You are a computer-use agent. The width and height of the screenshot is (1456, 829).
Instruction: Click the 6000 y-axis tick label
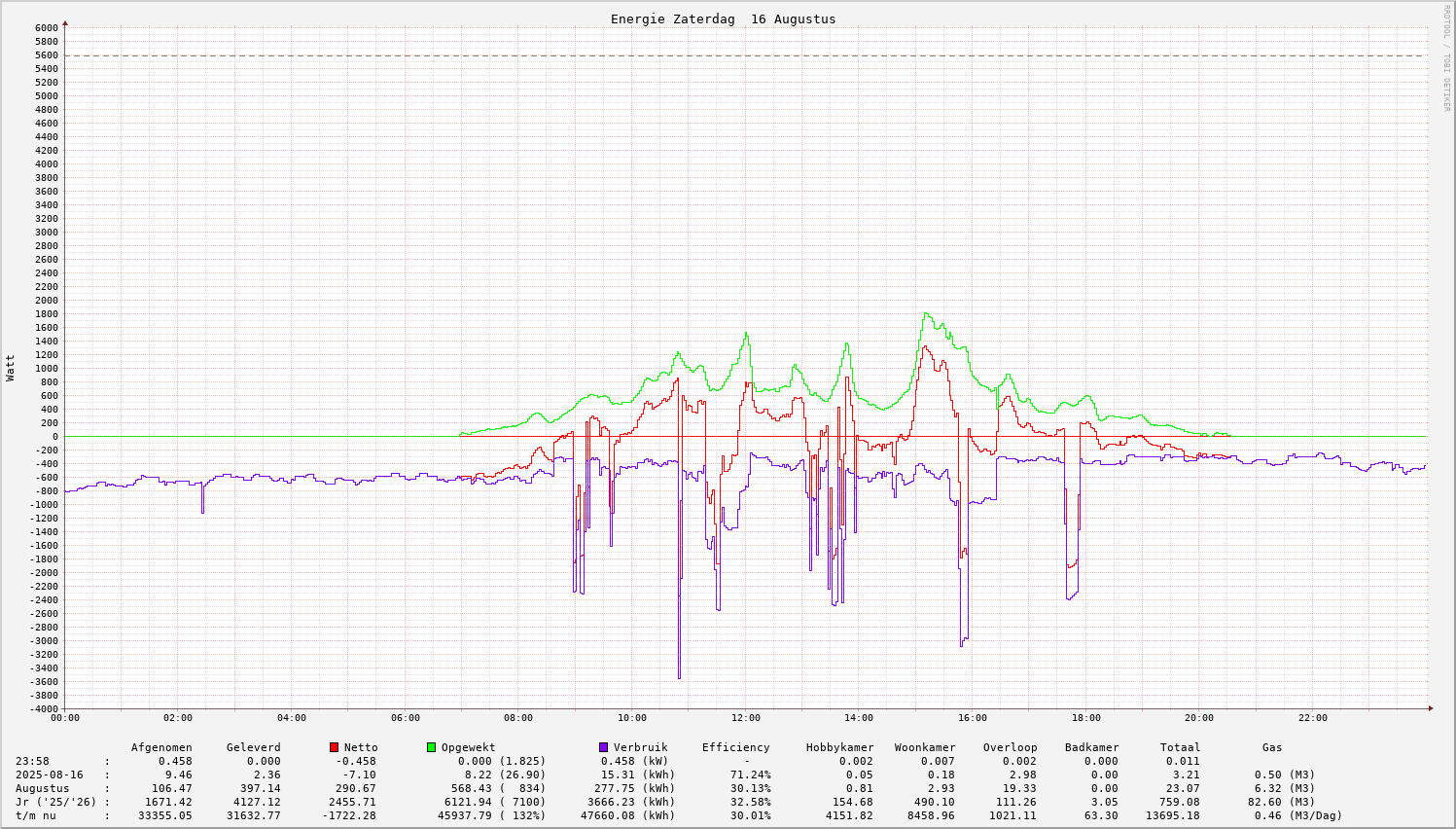coord(47,27)
